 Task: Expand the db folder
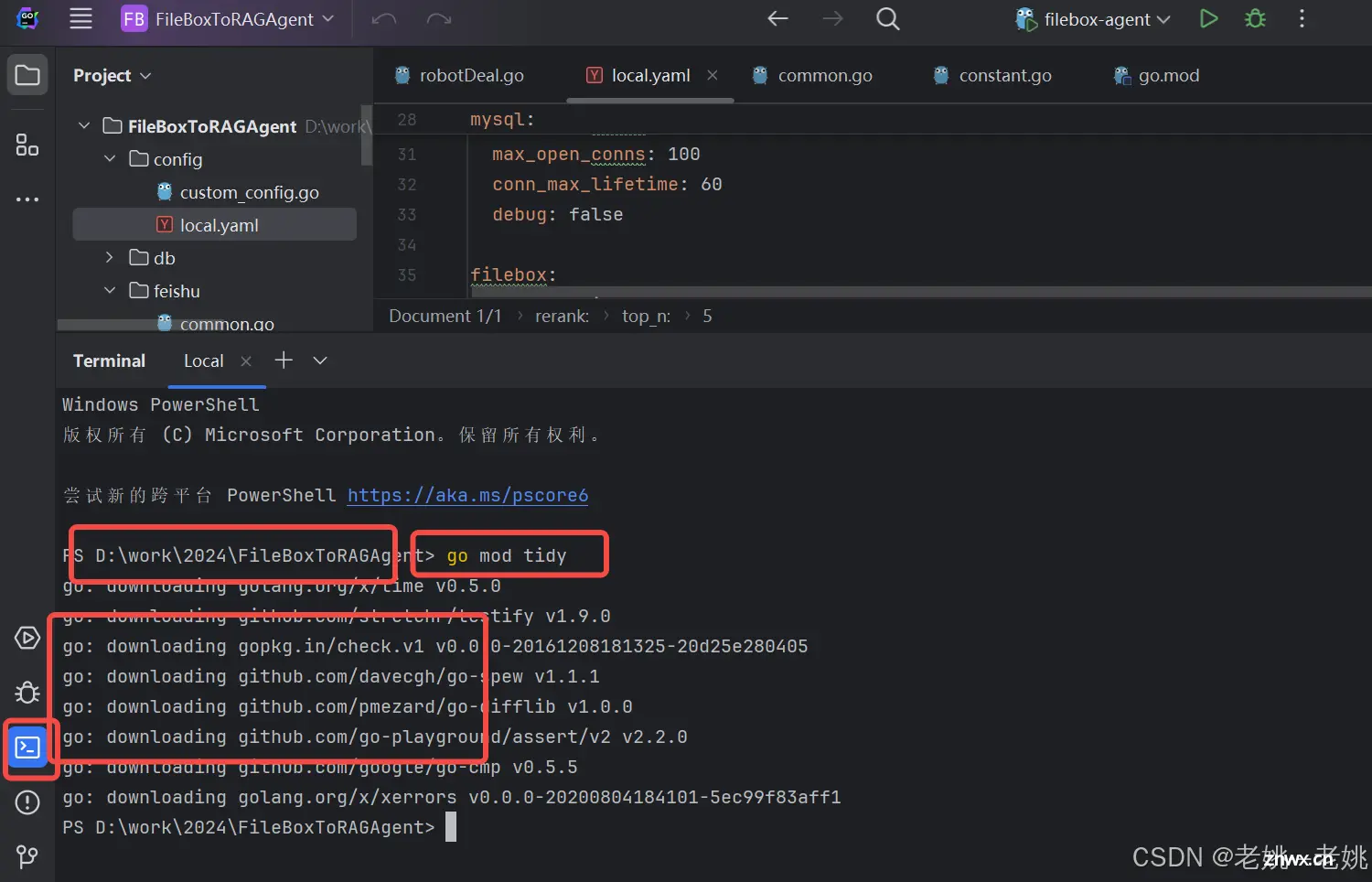(x=110, y=257)
